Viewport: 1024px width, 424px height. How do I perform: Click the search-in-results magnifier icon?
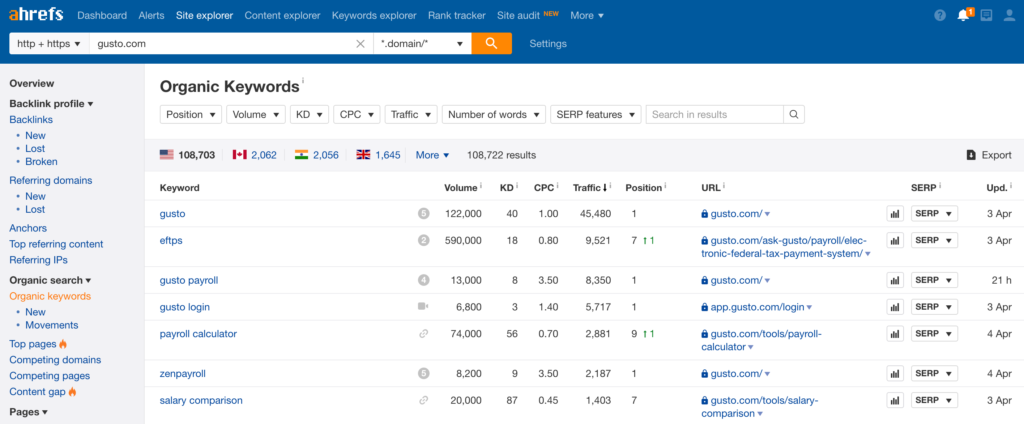[793, 114]
